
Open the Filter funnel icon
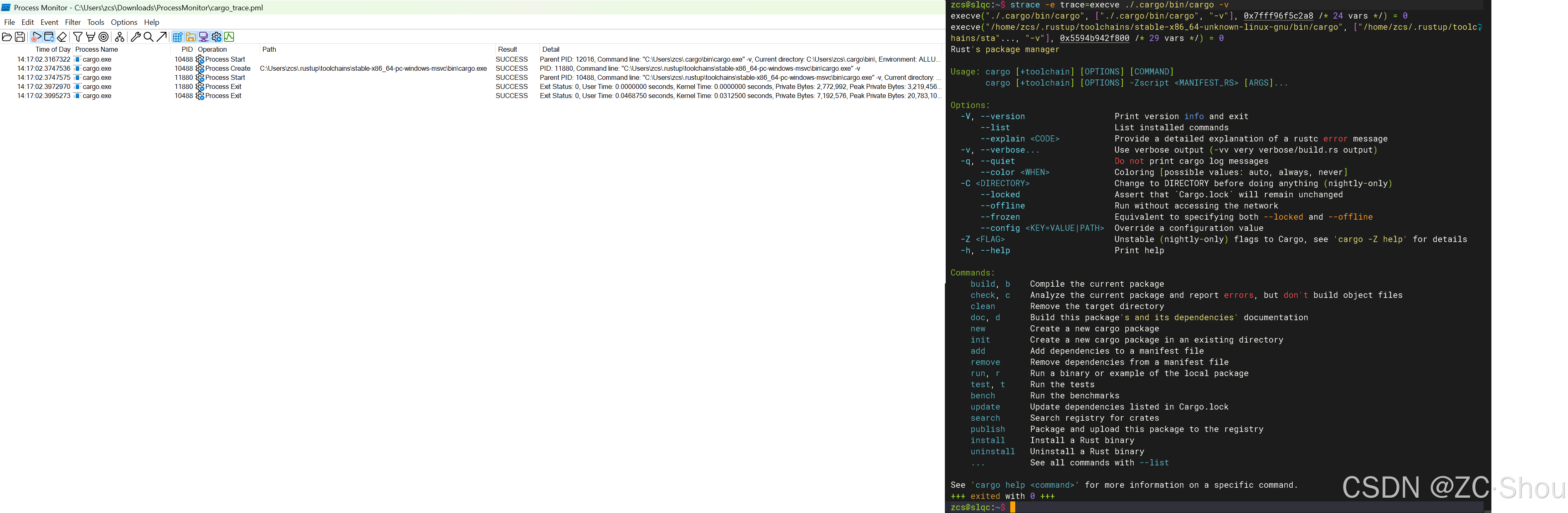pyautogui.click(x=77, y=37)
